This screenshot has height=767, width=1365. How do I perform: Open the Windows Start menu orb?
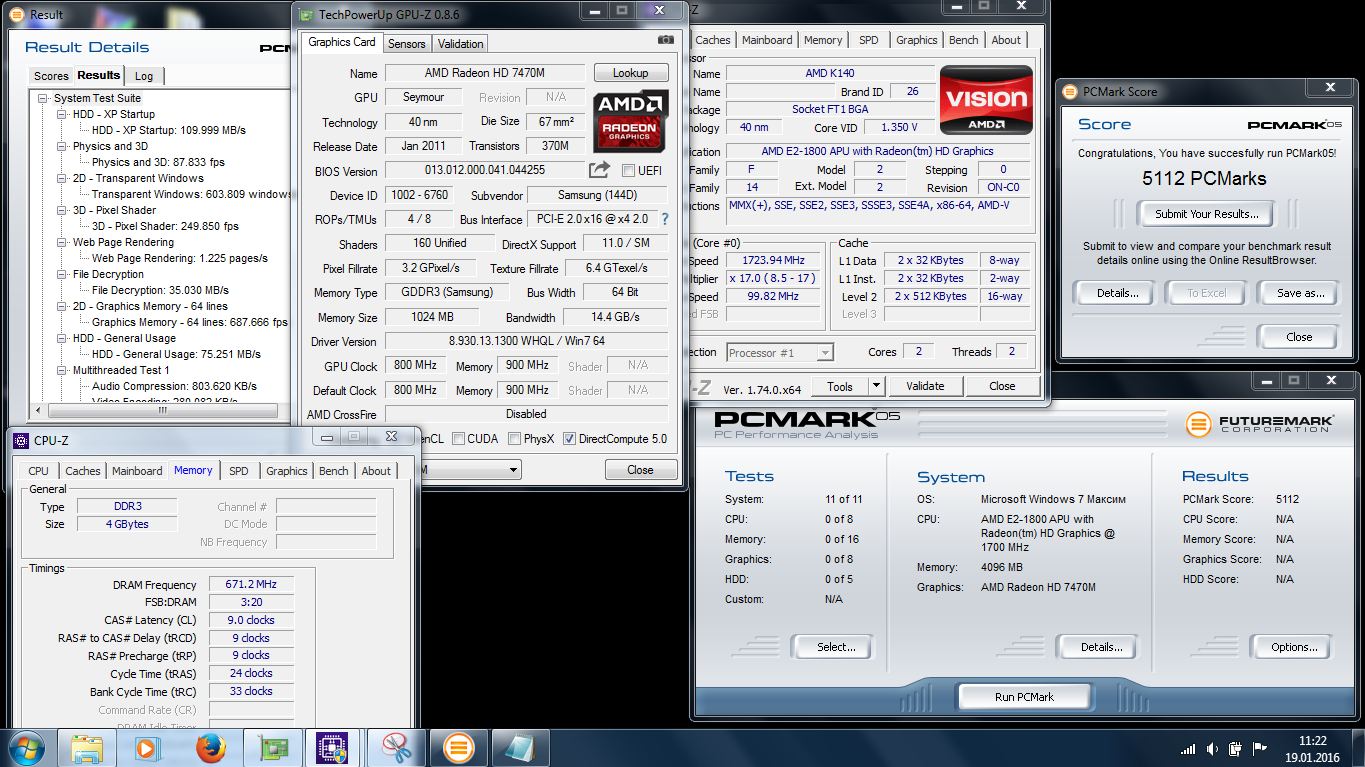pos(25,748)
